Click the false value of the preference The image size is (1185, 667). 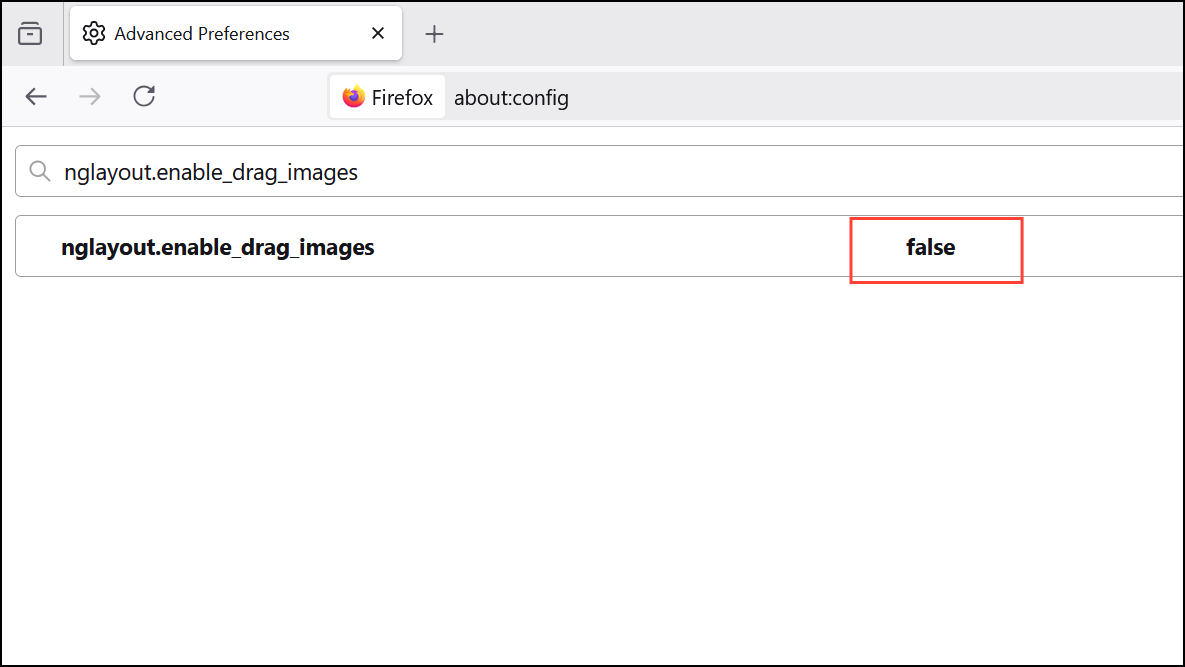coord(930,247)
